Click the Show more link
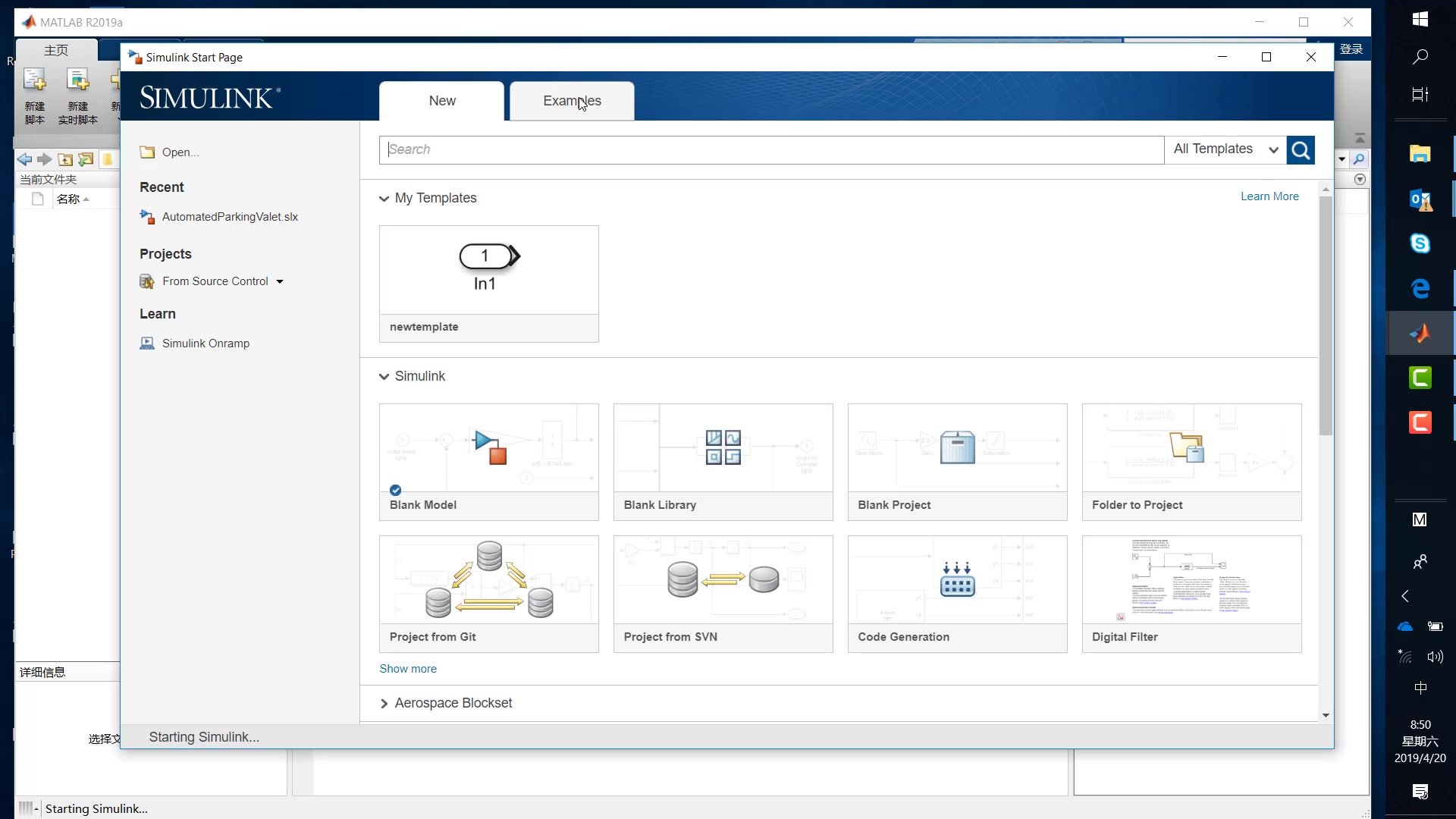Image resolution: width=1456 pixels, height=819 pixels. [408, 669]
